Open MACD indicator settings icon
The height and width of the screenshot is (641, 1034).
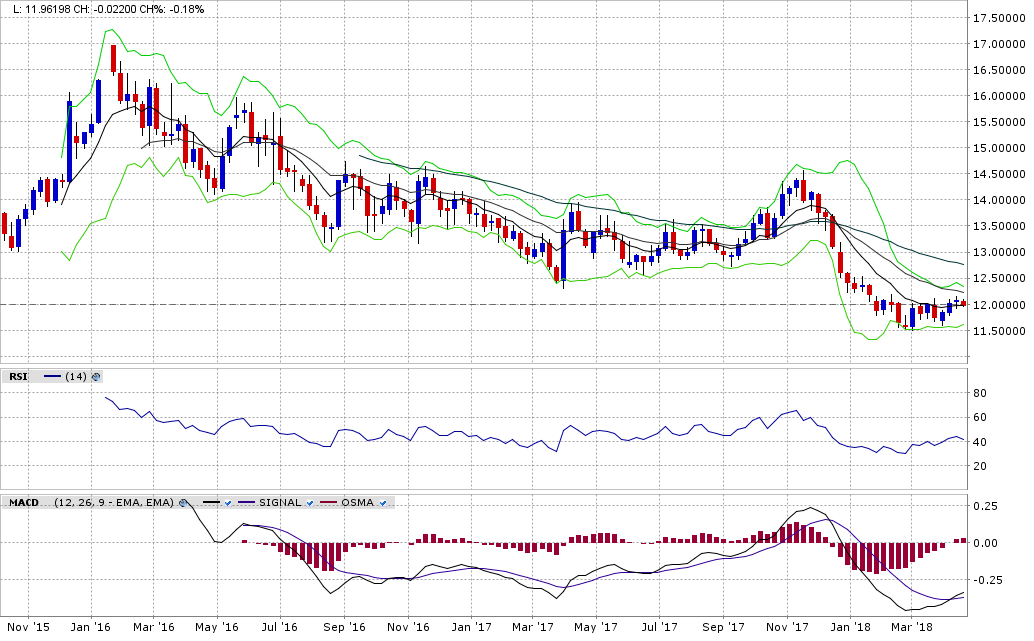(183, 502)
